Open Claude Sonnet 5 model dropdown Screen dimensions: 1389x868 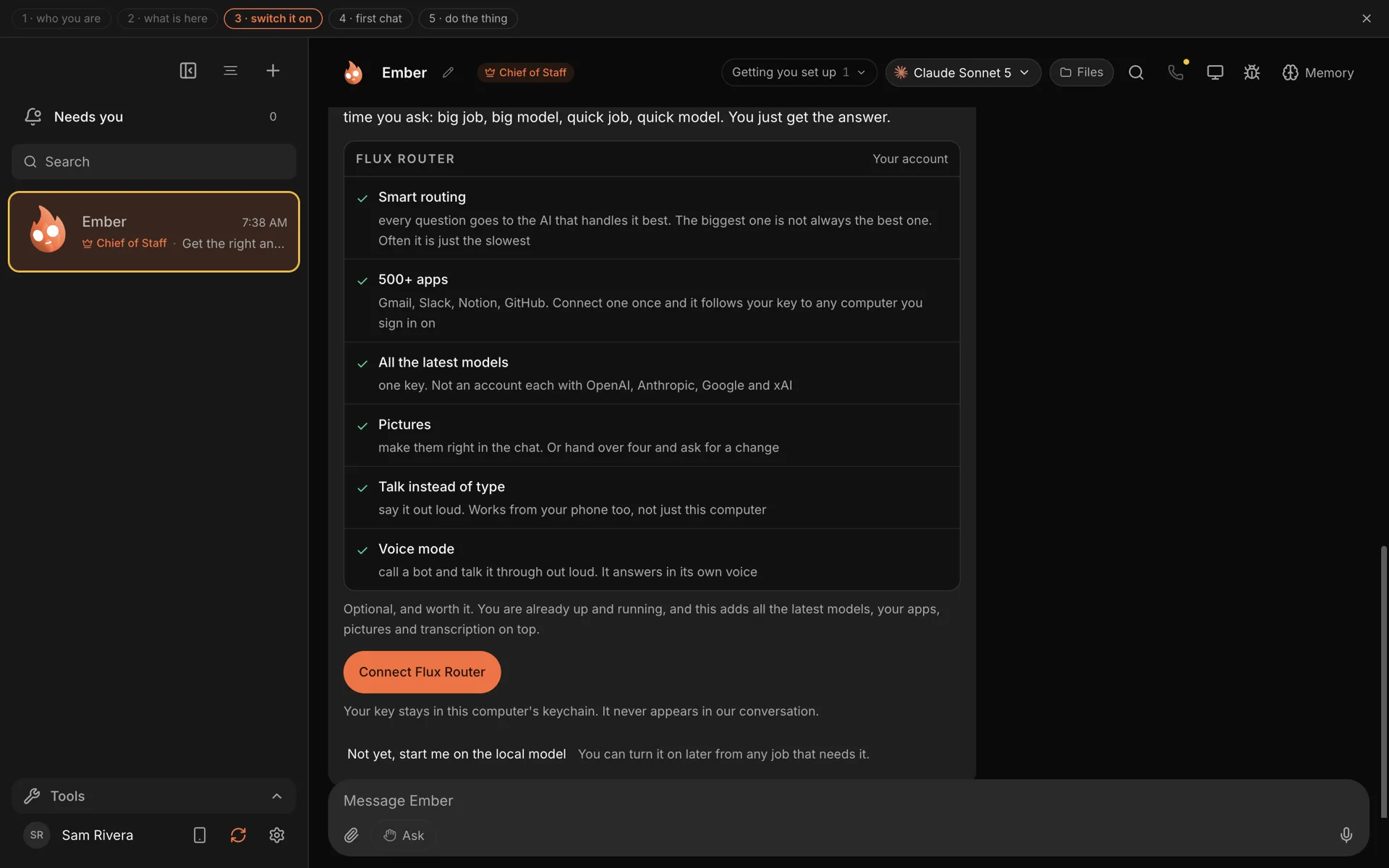(963, 72)
